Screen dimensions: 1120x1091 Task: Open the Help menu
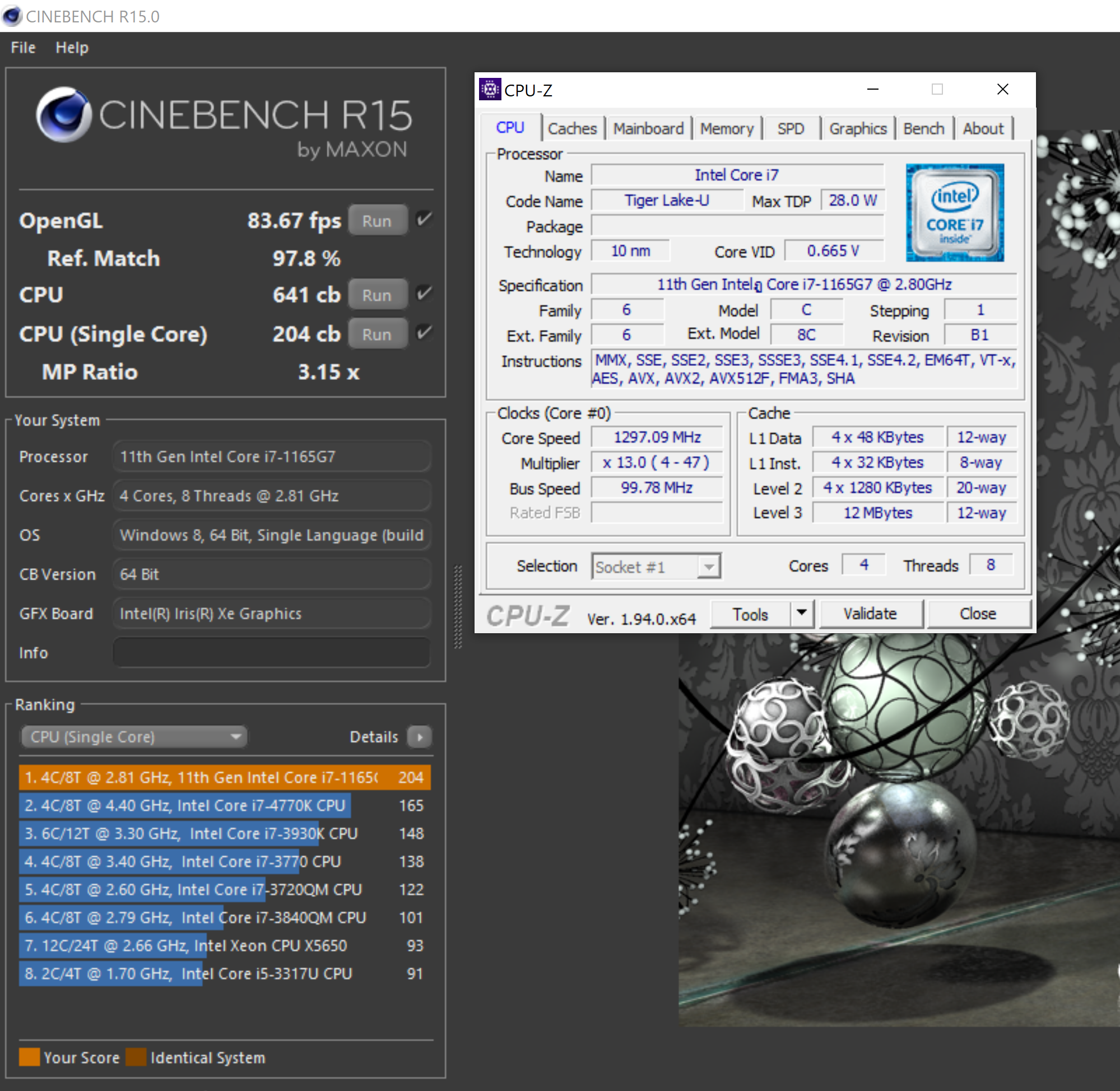pyautogui.click(x=72, y=48)
